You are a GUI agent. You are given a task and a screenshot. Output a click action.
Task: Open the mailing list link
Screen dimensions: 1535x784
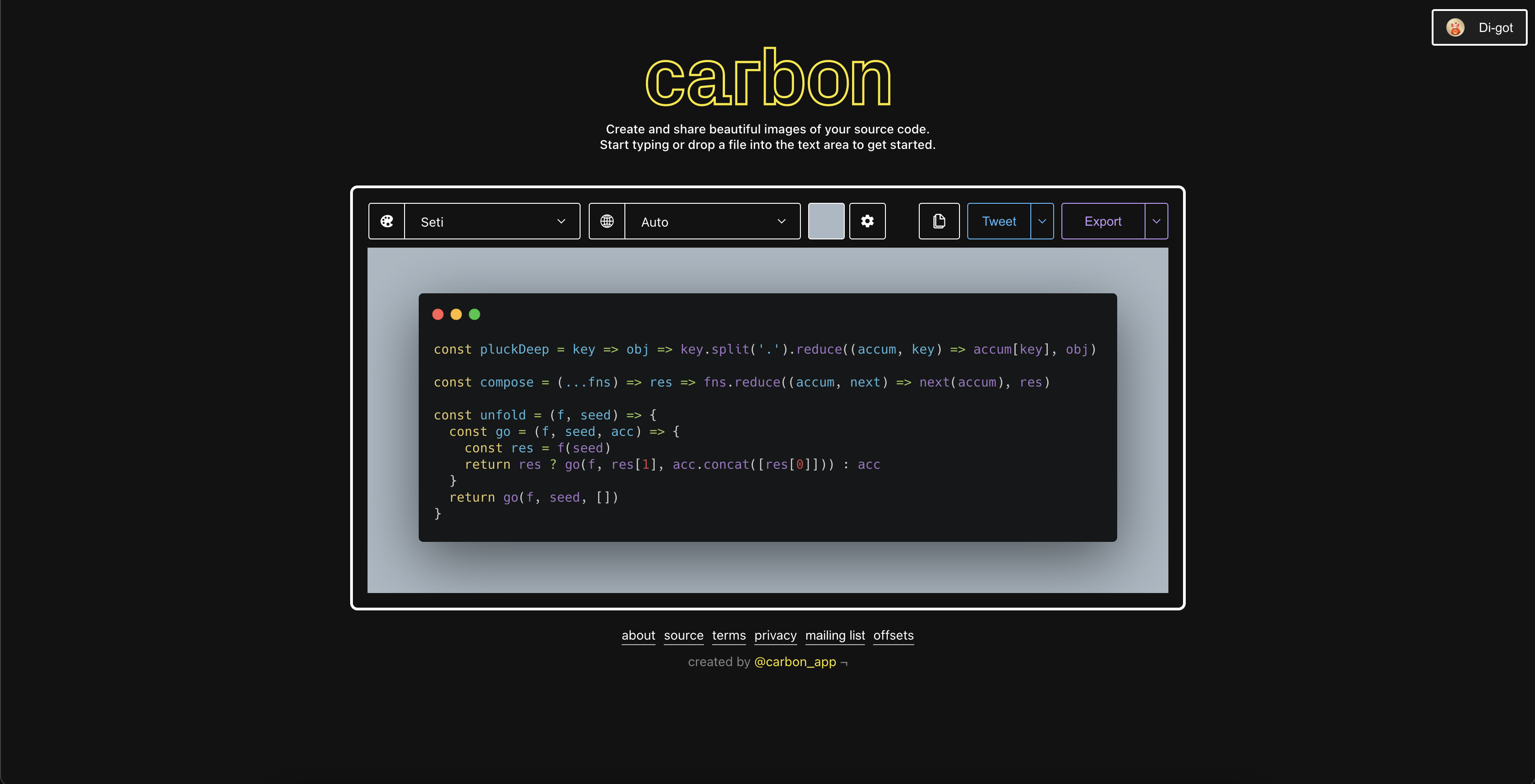pyautogui.click(x=835, y=635)
